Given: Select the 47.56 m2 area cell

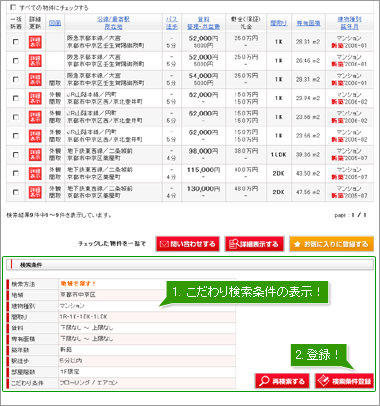Looking at the screenshot, I should pyautogui.click(x=308, y=192).
